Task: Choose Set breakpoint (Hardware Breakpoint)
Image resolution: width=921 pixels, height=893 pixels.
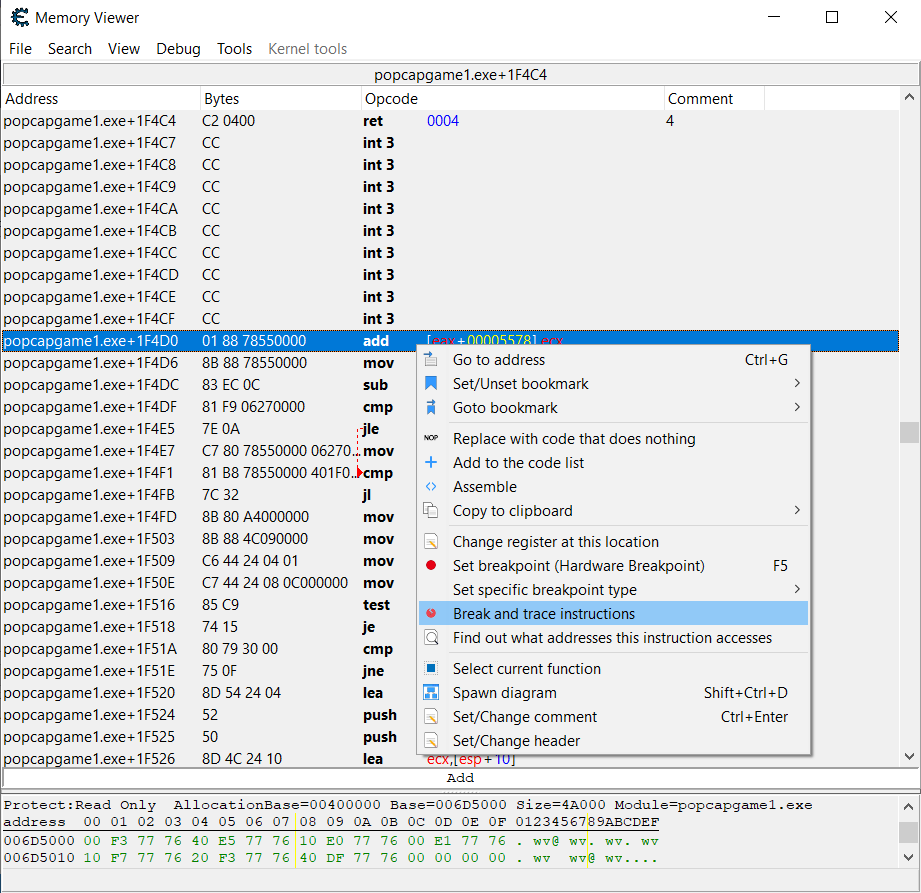Action: (613, 566)
